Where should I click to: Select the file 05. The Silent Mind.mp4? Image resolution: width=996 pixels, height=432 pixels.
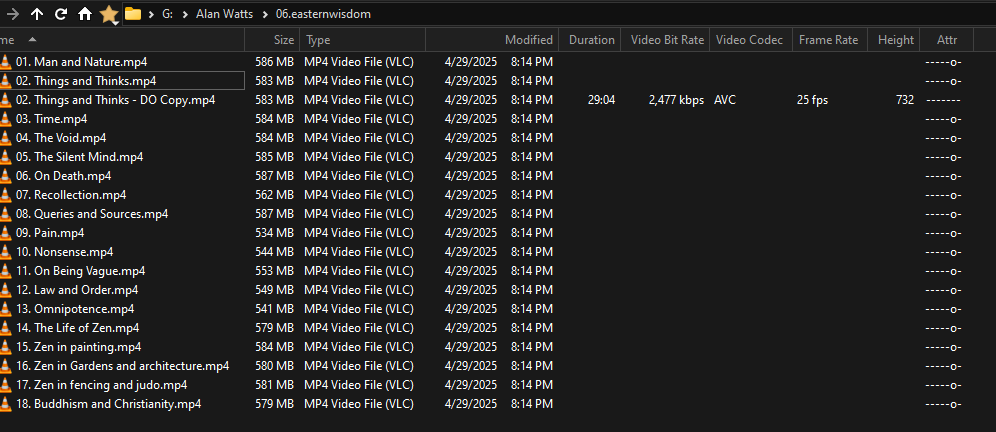coord(88,157)
